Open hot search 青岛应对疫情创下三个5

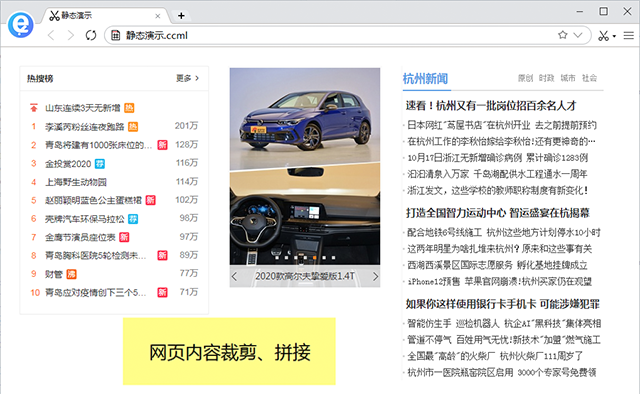[96, 292]
